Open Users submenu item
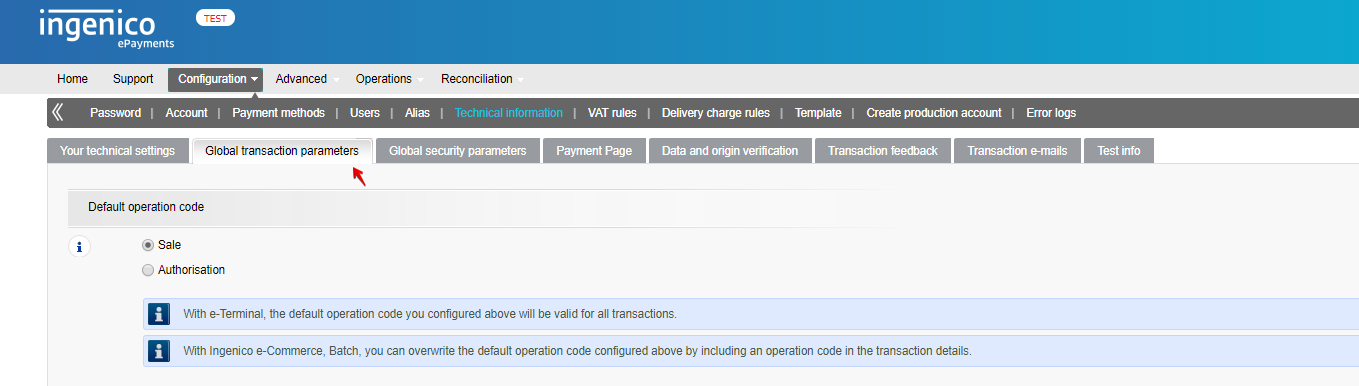 [x=365, y=113]
